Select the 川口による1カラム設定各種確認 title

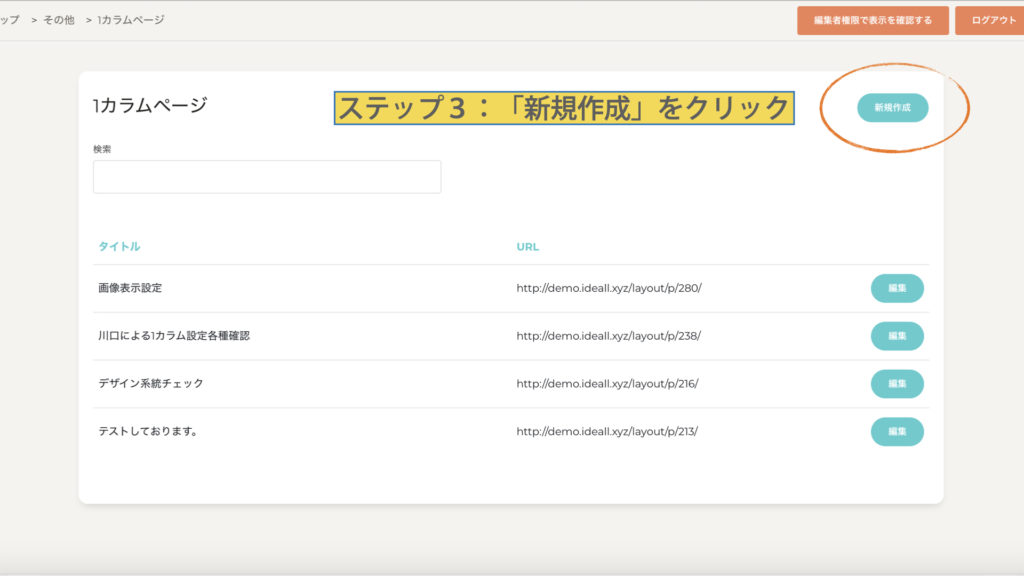pos(173,336)
